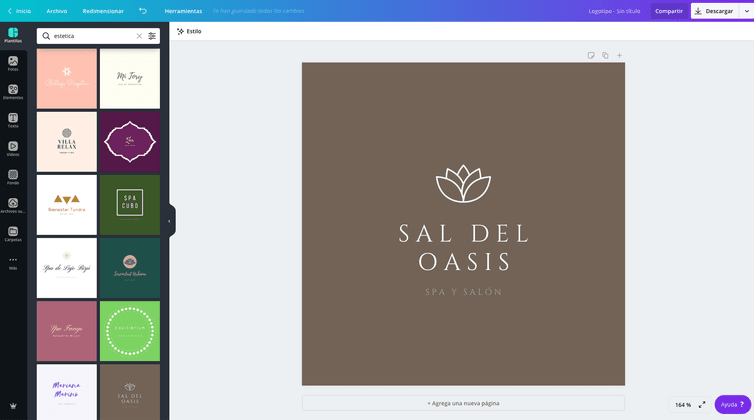Screen dimensions: 754x420
Task: Open the Fondo background panel
Action: [x=13, y=177]
